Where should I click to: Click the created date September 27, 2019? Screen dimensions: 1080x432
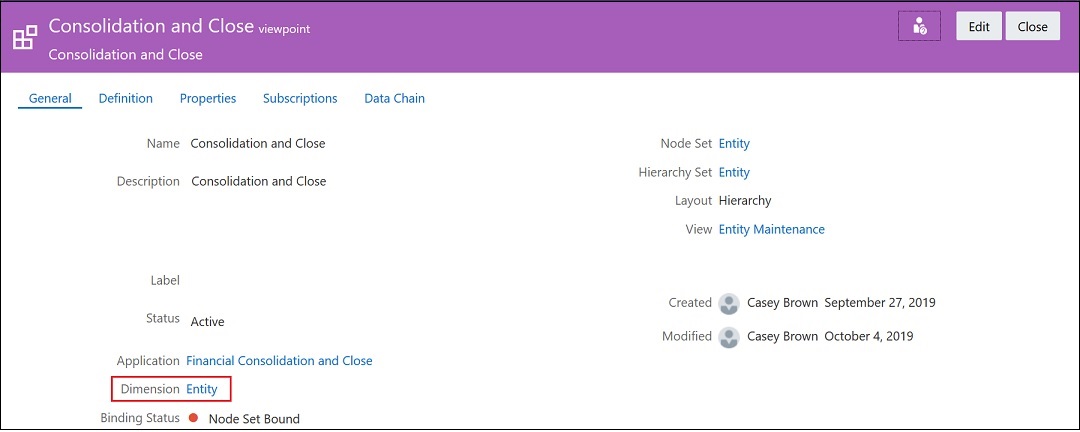point(880,302)
